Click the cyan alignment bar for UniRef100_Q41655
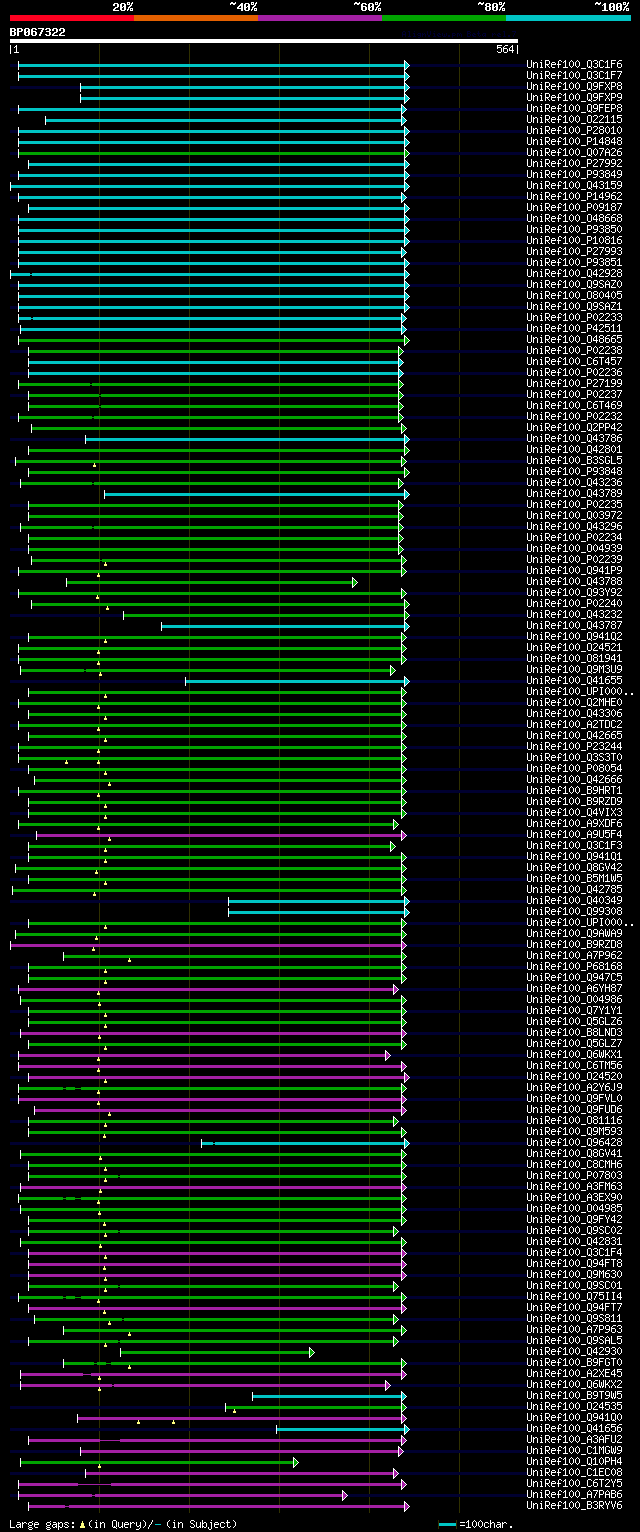640x1532 pixels. click(297, 681)
